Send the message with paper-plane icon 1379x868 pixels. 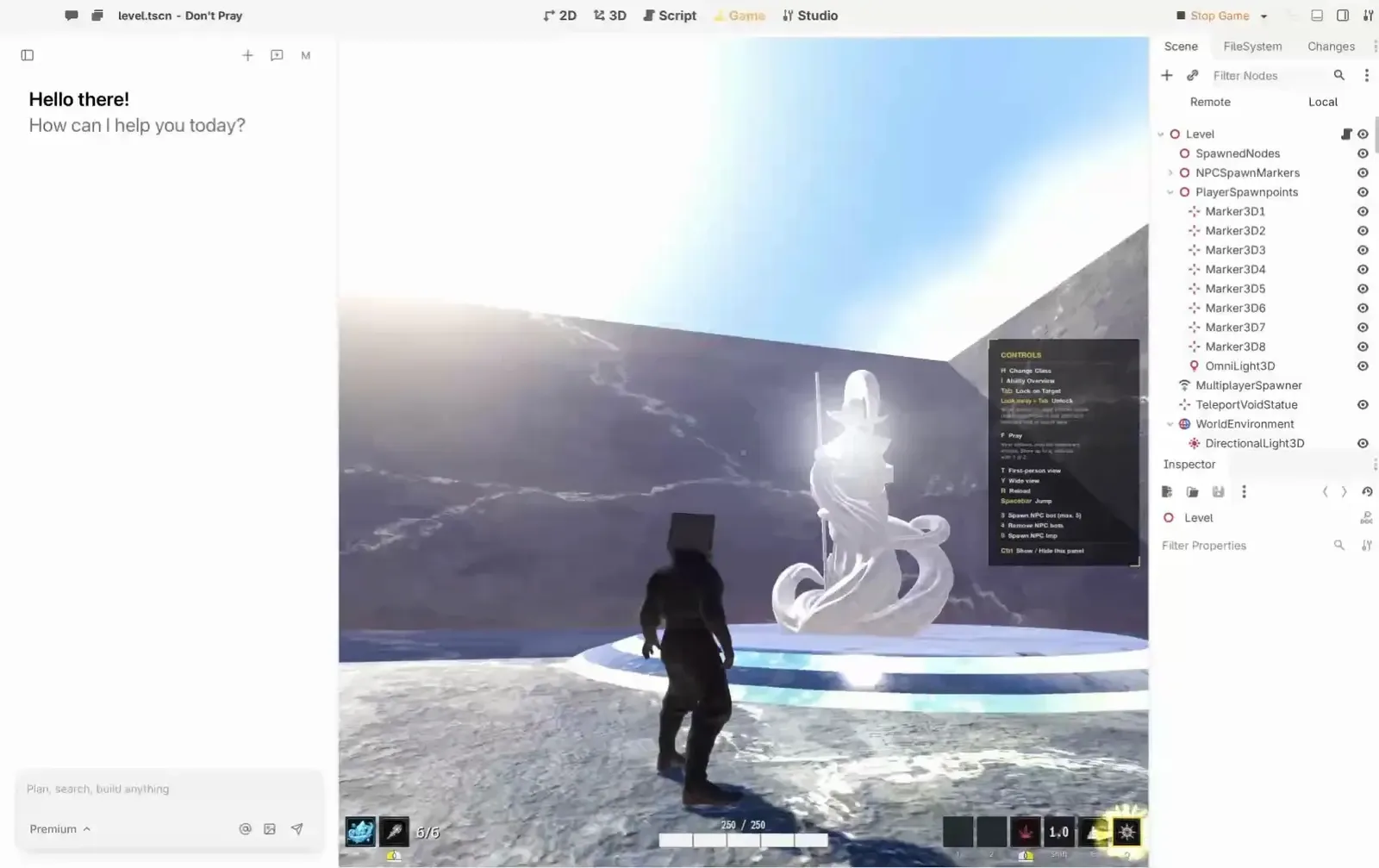click(x=296, y=828)
